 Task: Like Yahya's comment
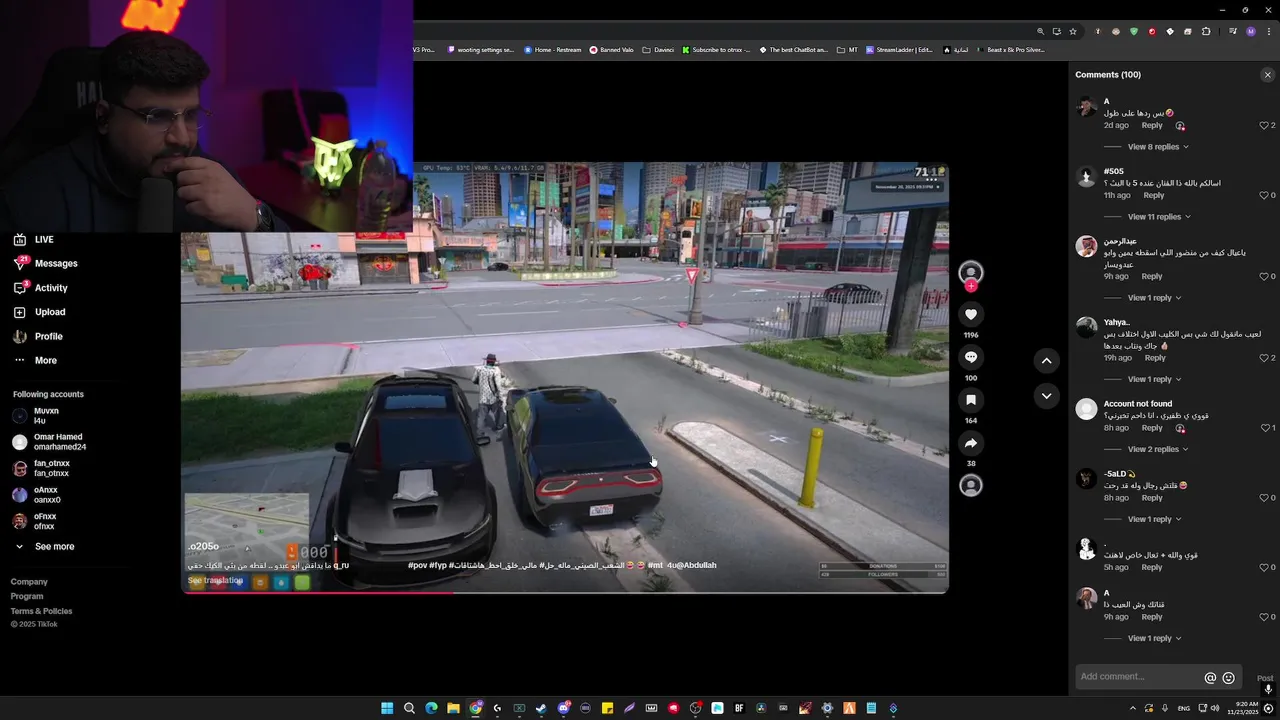coord(1264,358)
